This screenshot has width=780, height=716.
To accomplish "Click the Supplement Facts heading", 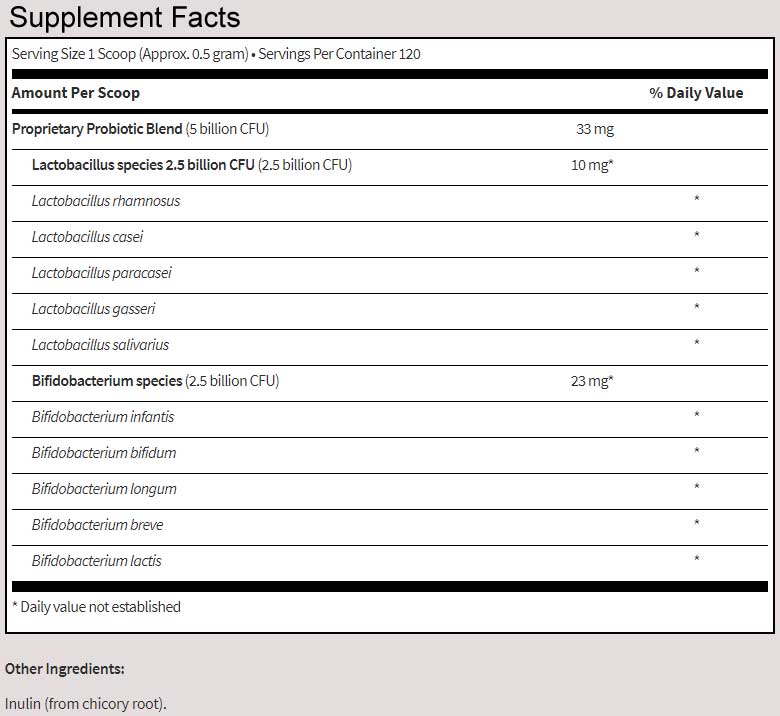I will pos(123,18).
